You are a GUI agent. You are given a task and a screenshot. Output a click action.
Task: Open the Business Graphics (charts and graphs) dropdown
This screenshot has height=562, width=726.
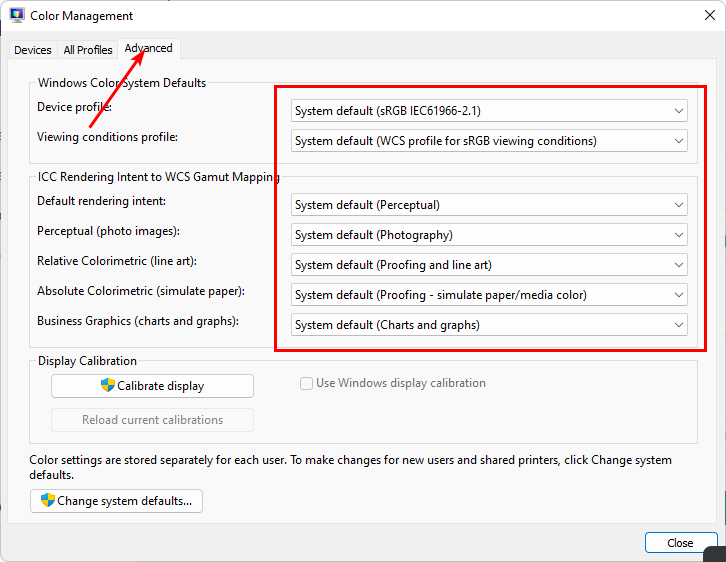click(489, 325)
